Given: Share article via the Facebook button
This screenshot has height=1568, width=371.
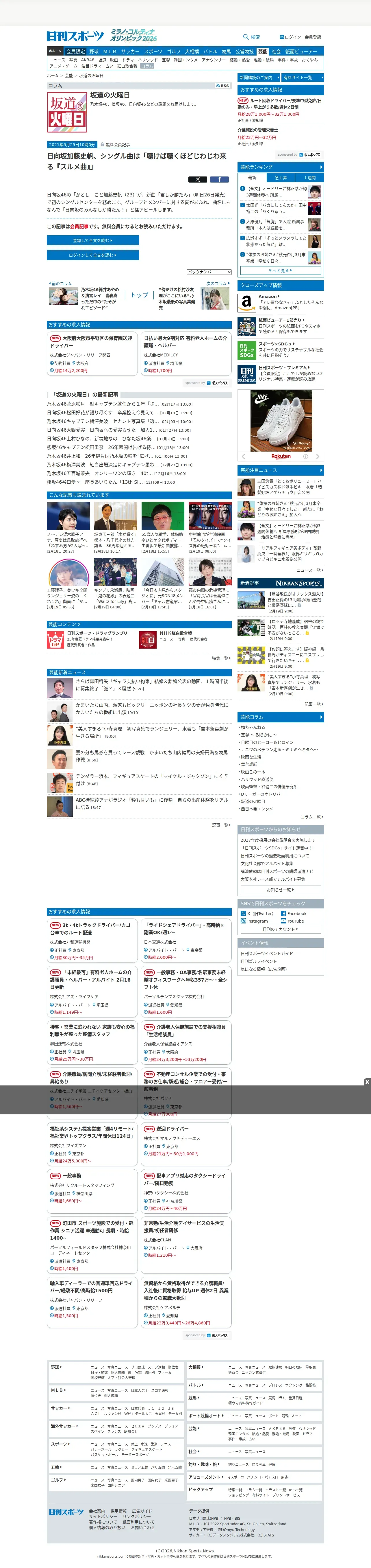Looking at the screenshot, I should 219,180.
